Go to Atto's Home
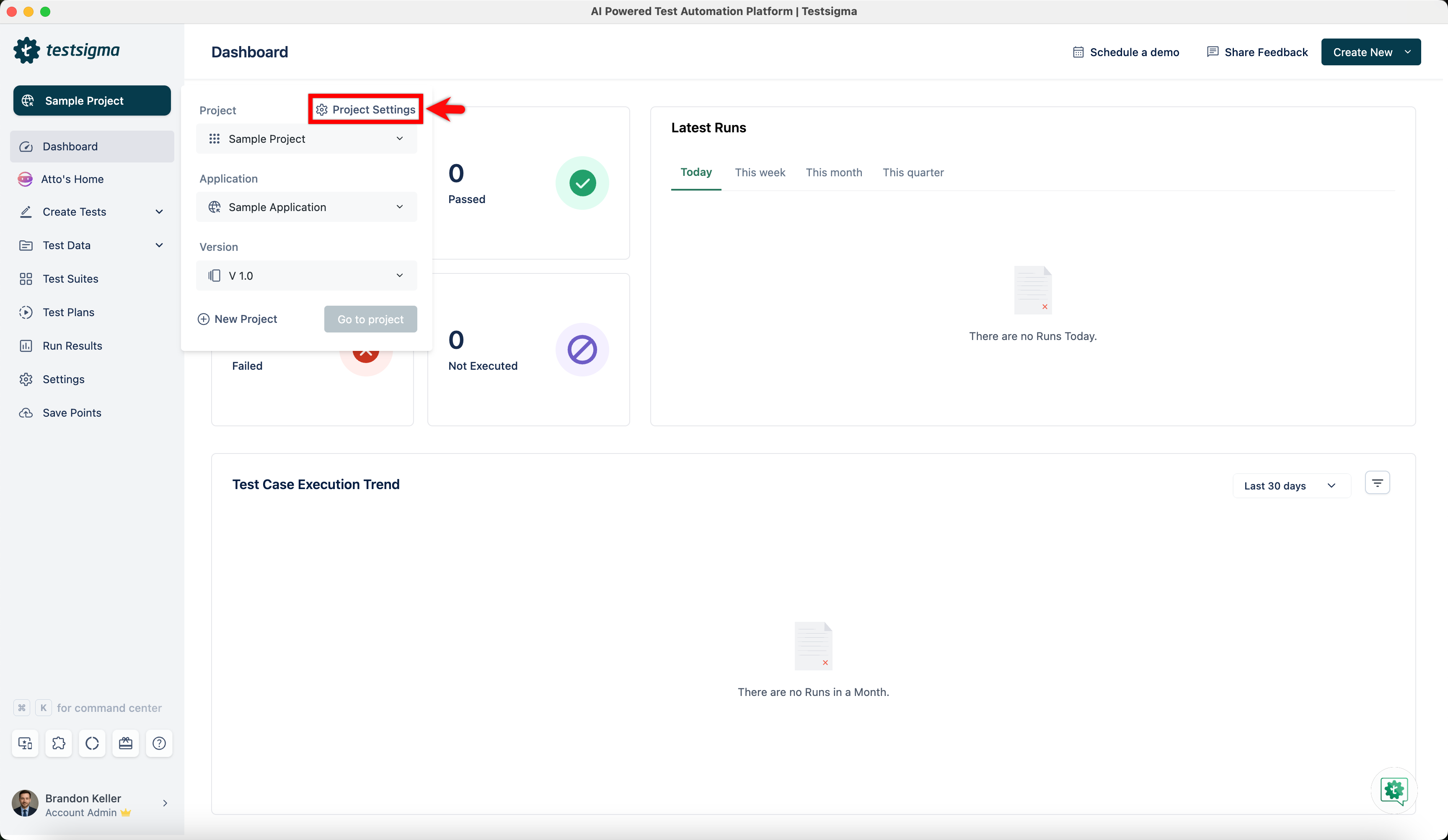 [72, 178]
